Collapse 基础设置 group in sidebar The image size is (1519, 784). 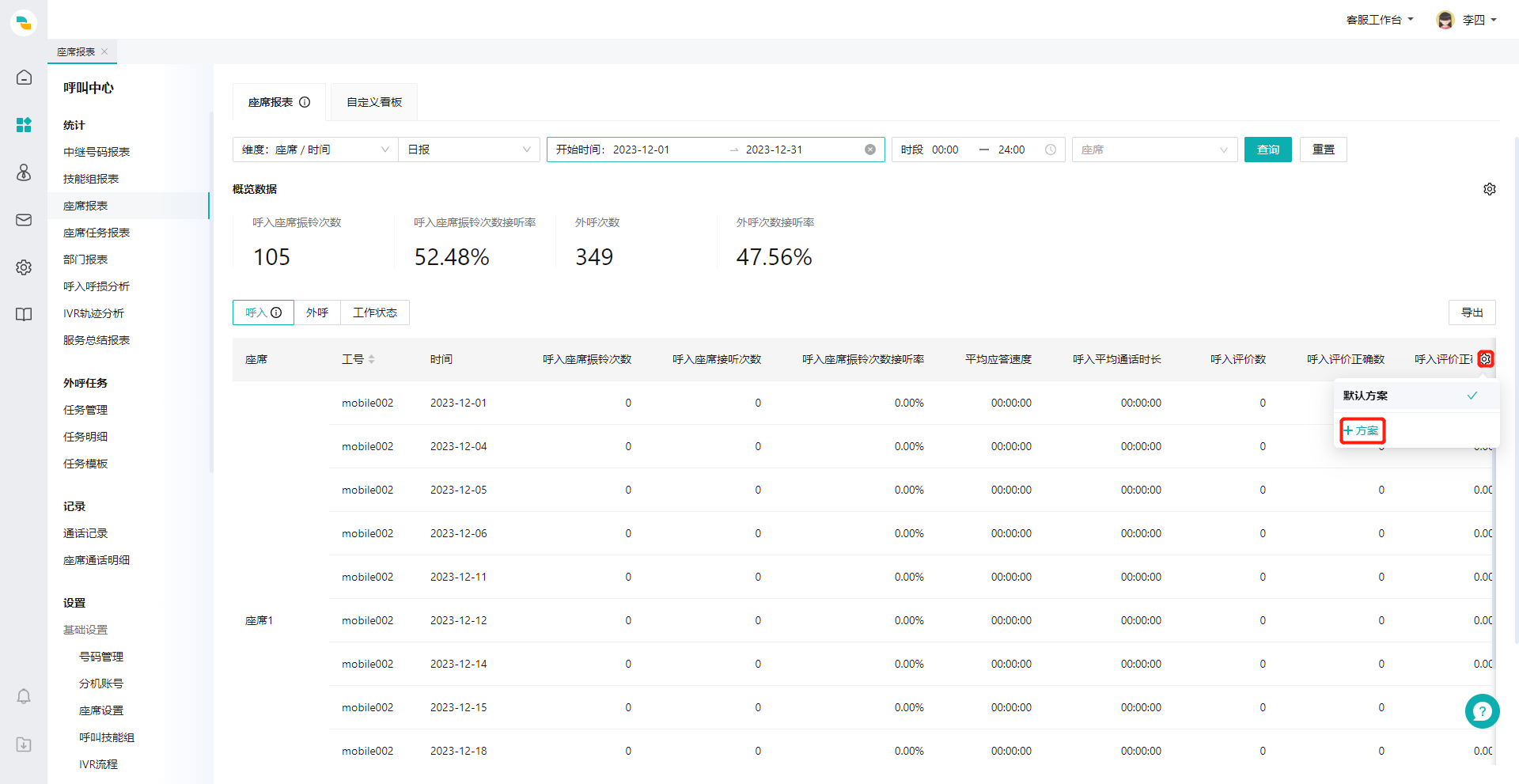coord(85,630)
